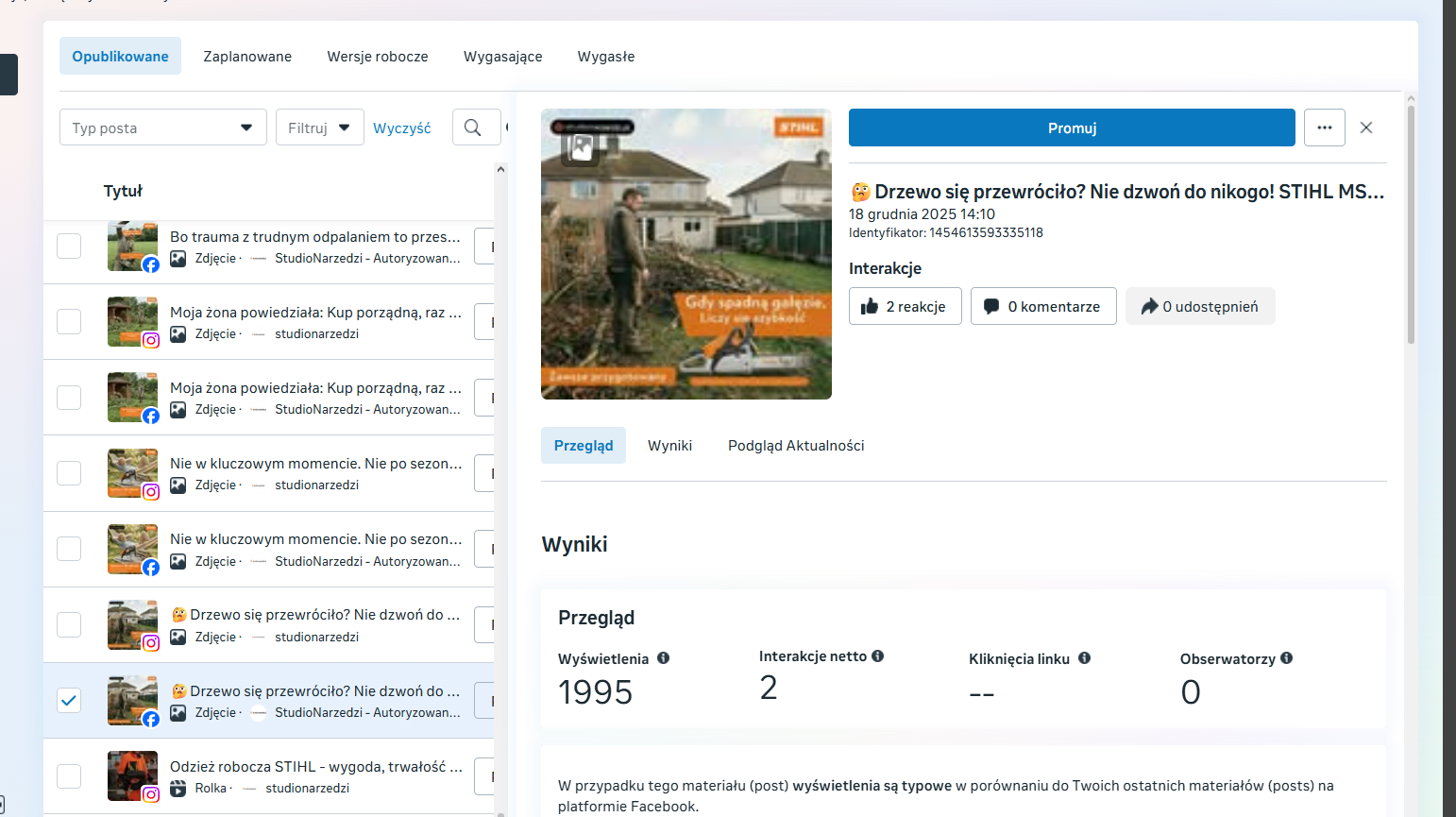The image size is (1456, 817).
Task: Click the thumbs-up 2 reakcje button
Action: coord(905,306)
